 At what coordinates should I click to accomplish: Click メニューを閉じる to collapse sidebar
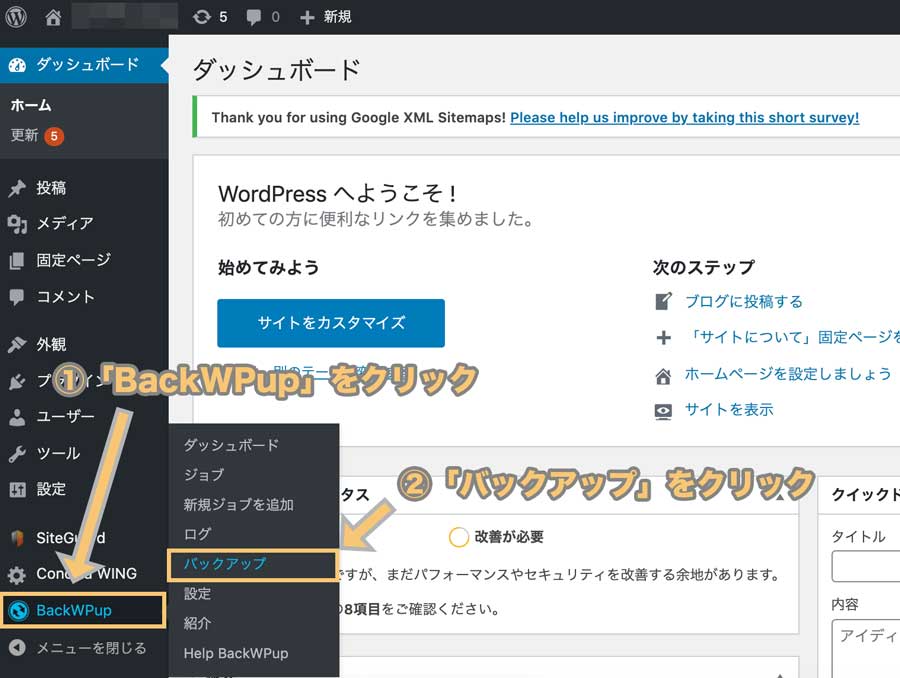pos(91,648)
